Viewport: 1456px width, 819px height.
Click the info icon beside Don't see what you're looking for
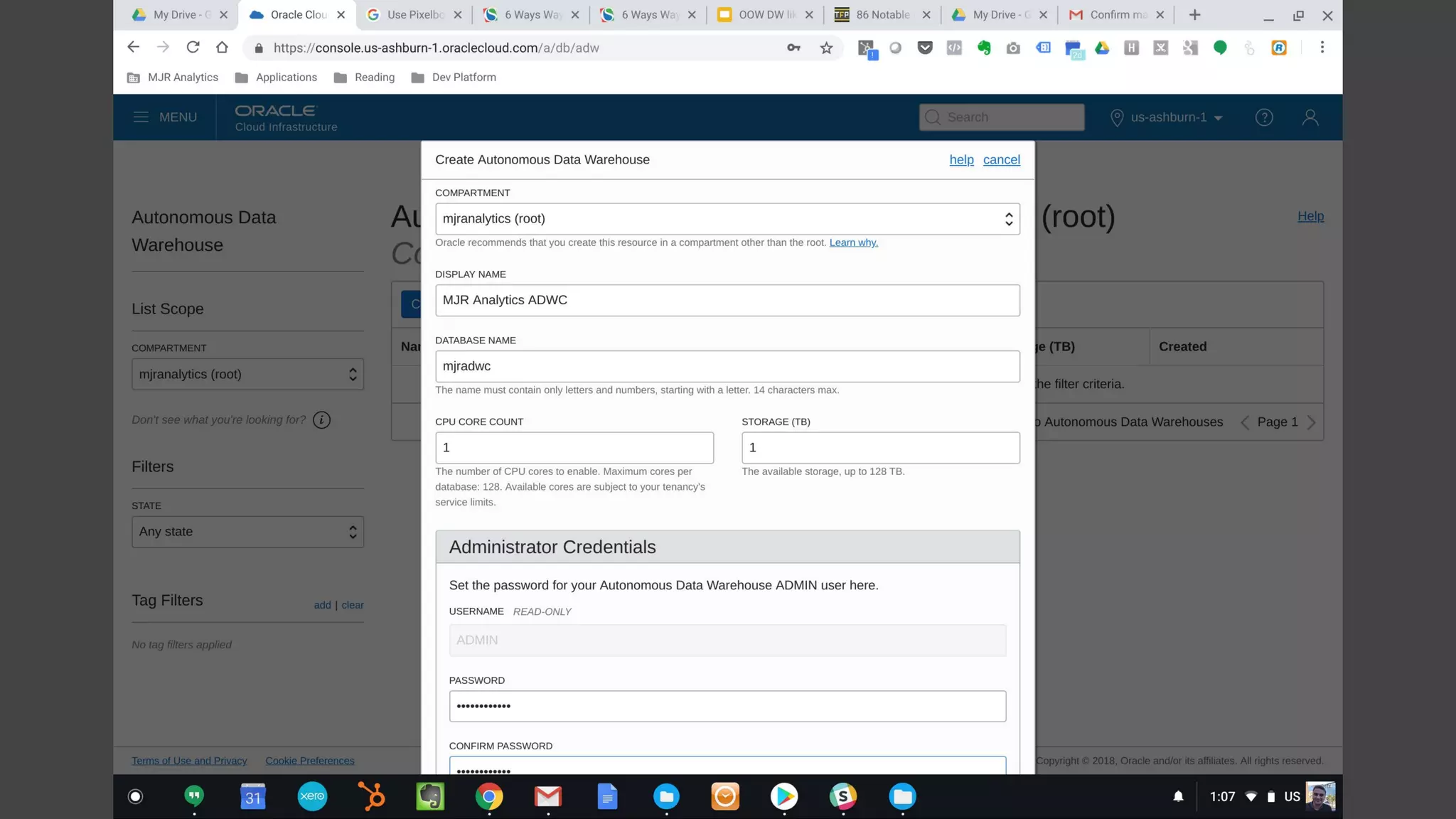pyautogui.click(x=321, y=420)
